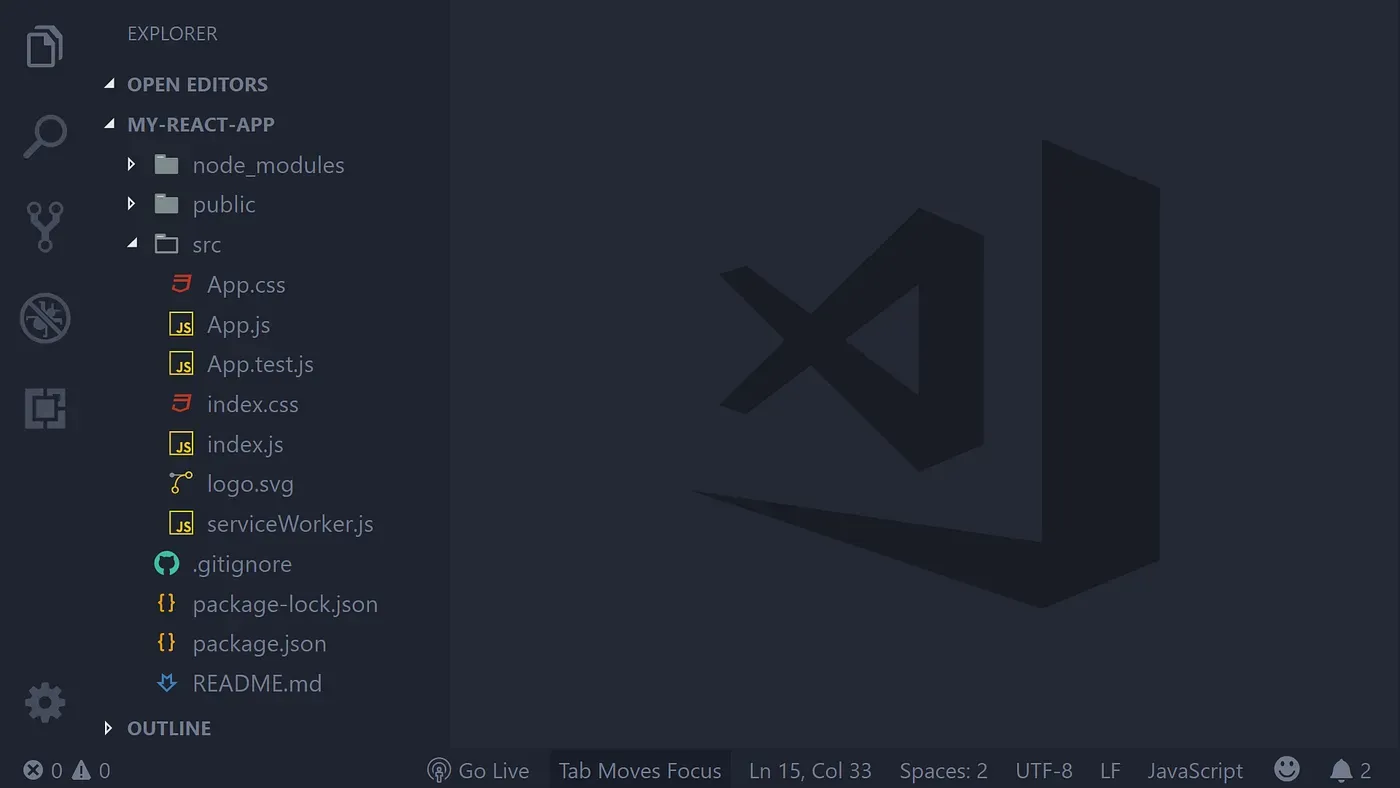This screenshot has height=788, width=1400.
Task: Click the JS icon beside App.js
Action: pos(181,324)
